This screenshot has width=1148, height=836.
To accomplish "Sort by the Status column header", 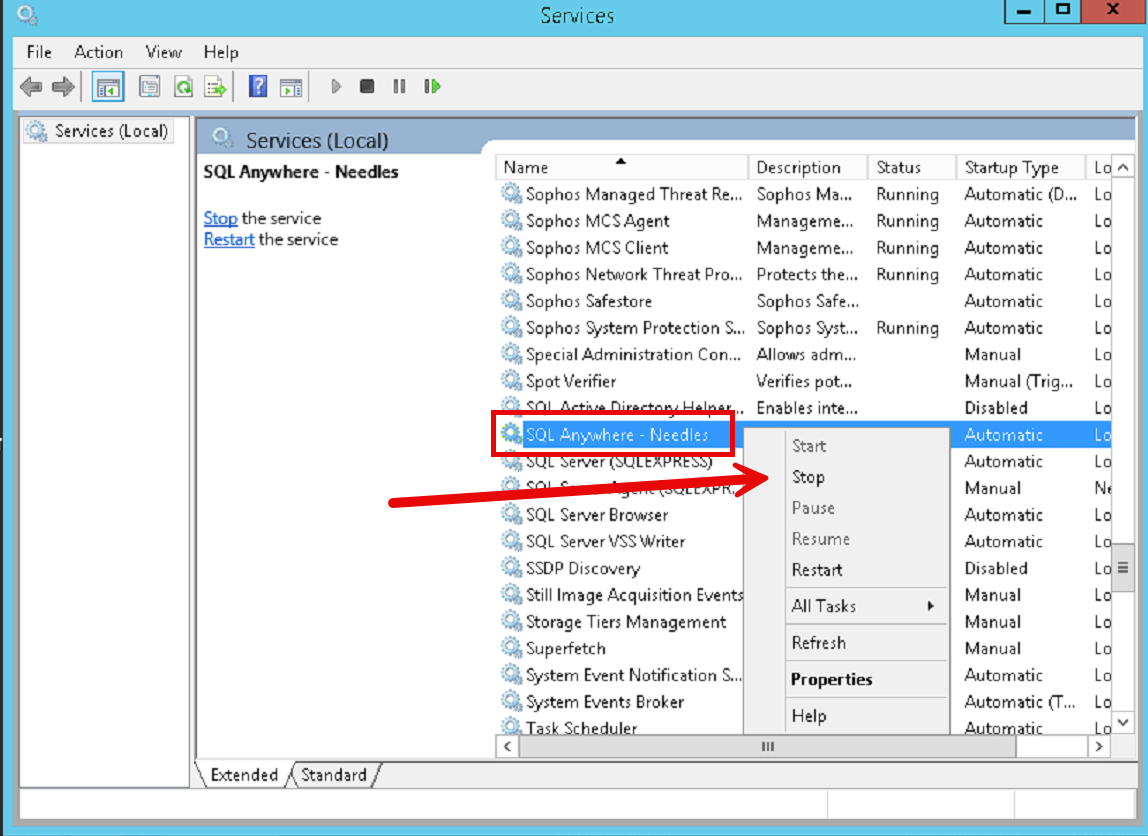I will point(912,167).
